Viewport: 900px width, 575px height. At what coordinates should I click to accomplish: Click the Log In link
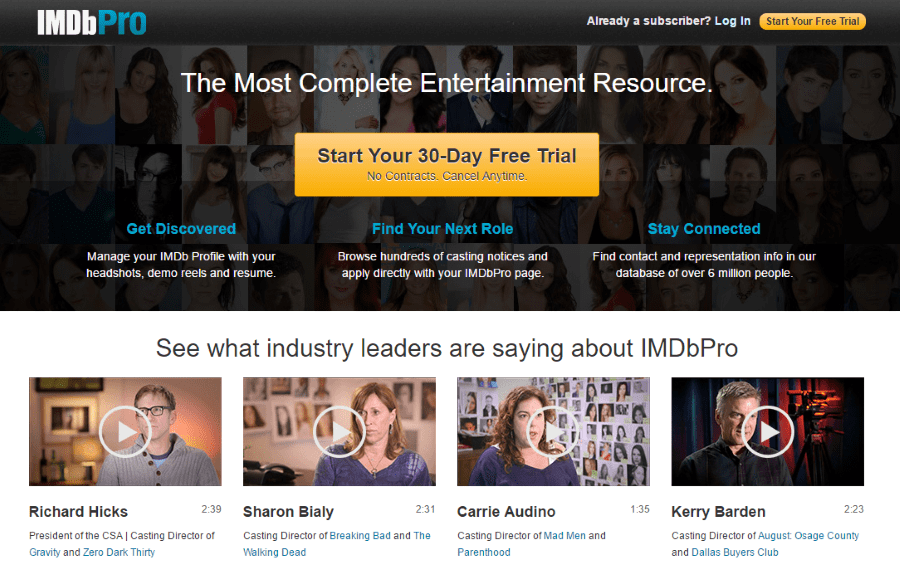click(732, 21)
